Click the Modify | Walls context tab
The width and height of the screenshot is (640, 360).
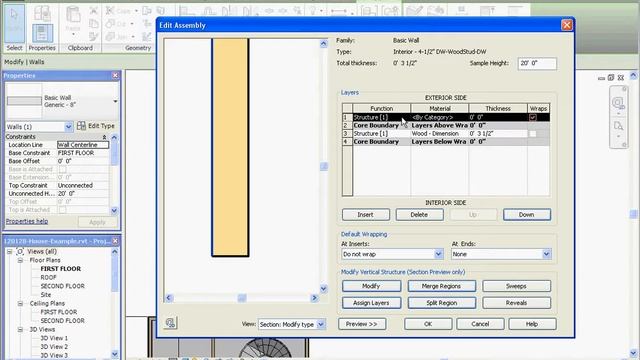pos(24,62)
